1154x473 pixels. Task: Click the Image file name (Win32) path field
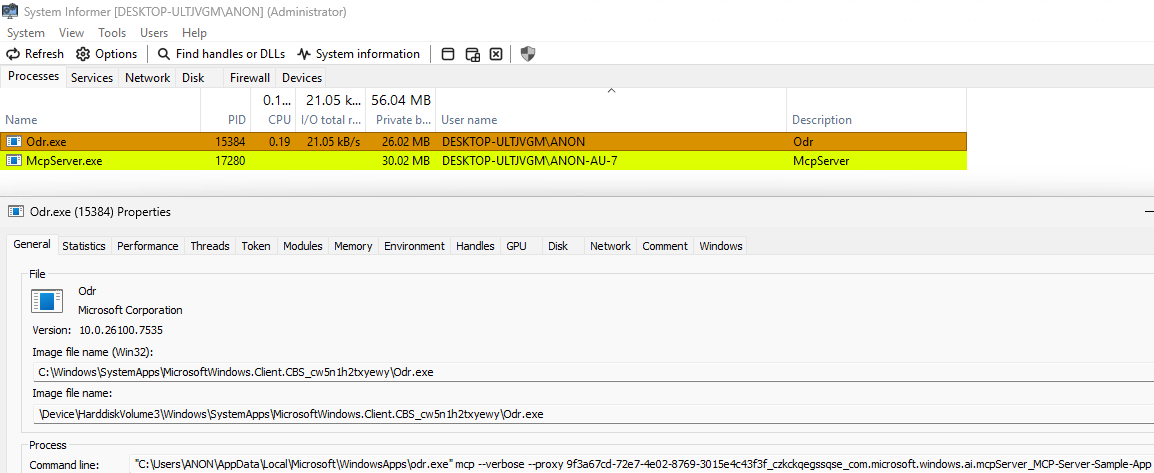tap(594, 372)
